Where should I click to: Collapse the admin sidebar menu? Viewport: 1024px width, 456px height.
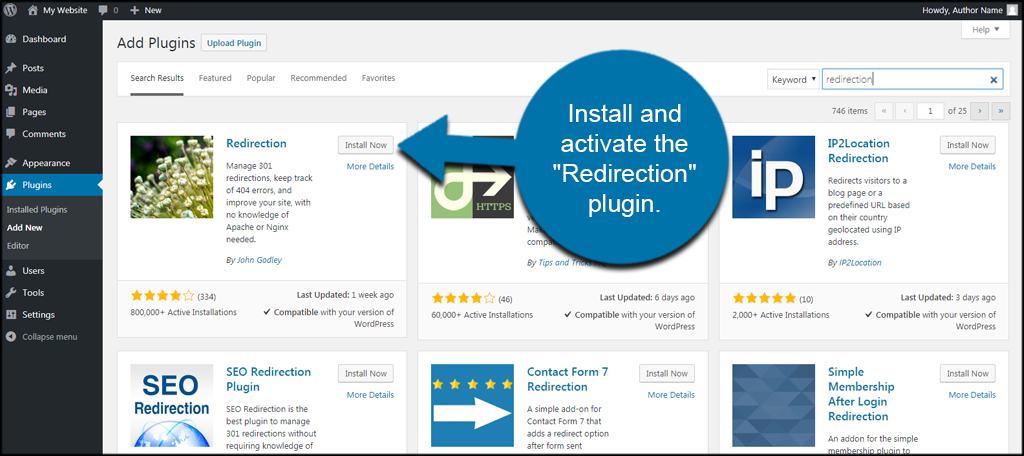tap(42, 336)
